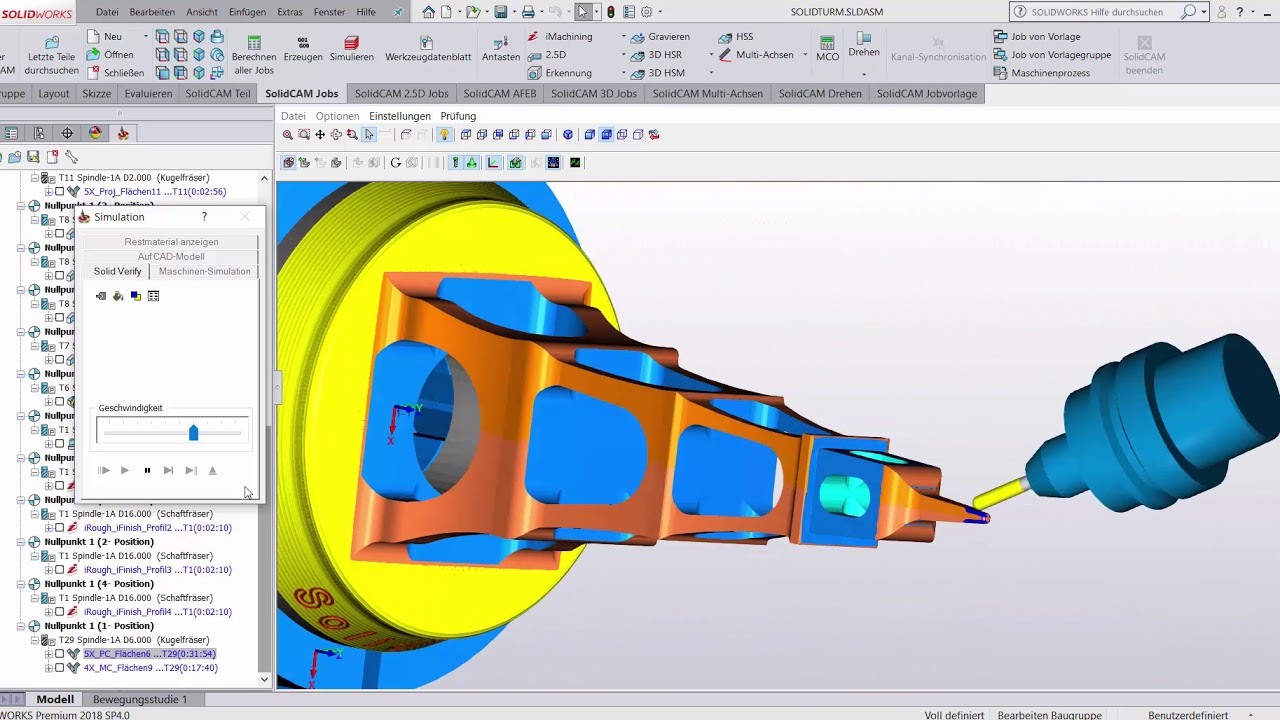Click the first Solid Verify option icon
Image resolution: width=1280 pixels, height=720 pixels.
coord(101,296)
